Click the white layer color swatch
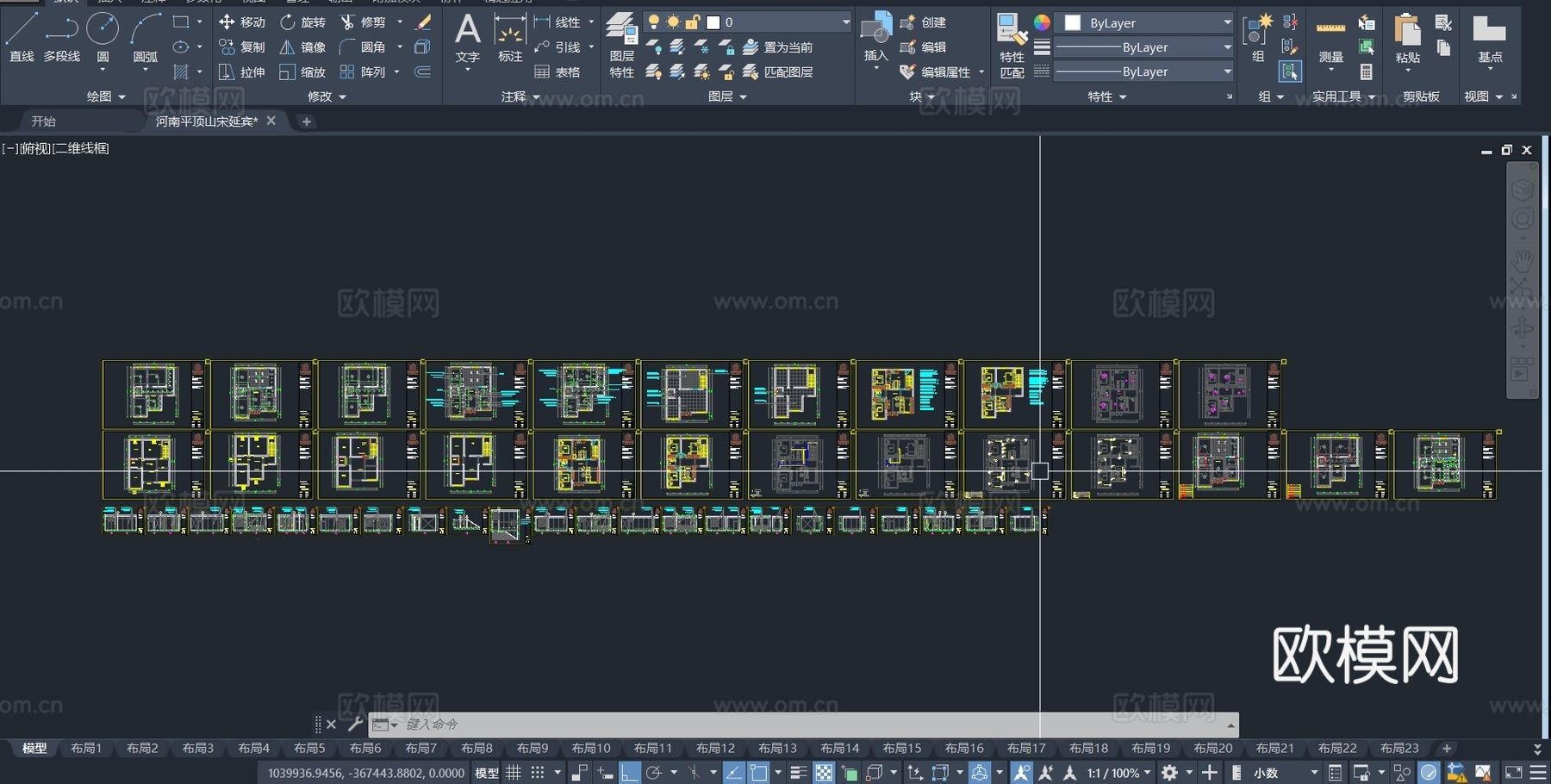Image resolution: width=1551 pixels, height=784 pixels. 713,22
